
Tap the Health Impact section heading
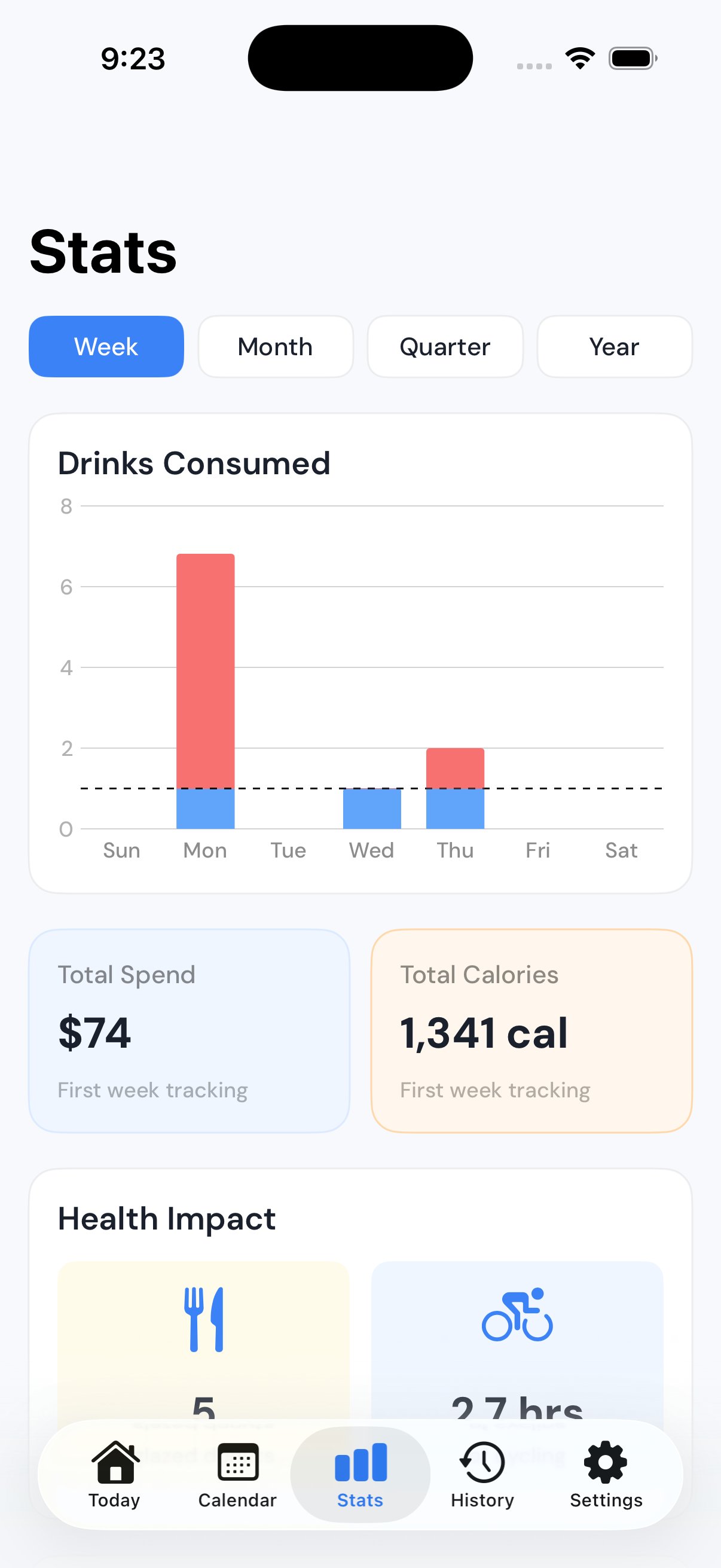[x=167, y=1219]
